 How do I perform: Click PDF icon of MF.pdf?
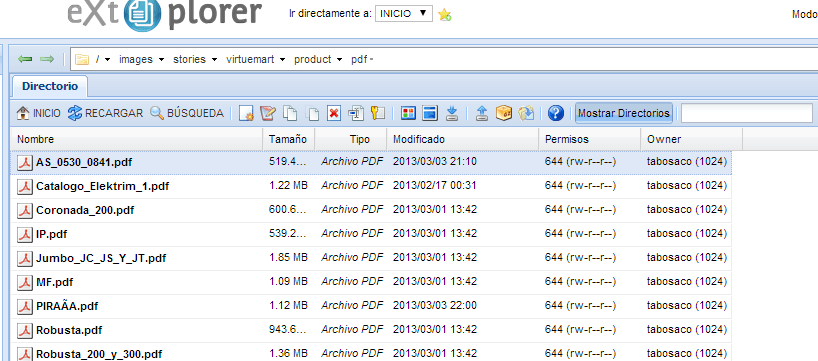25,283
